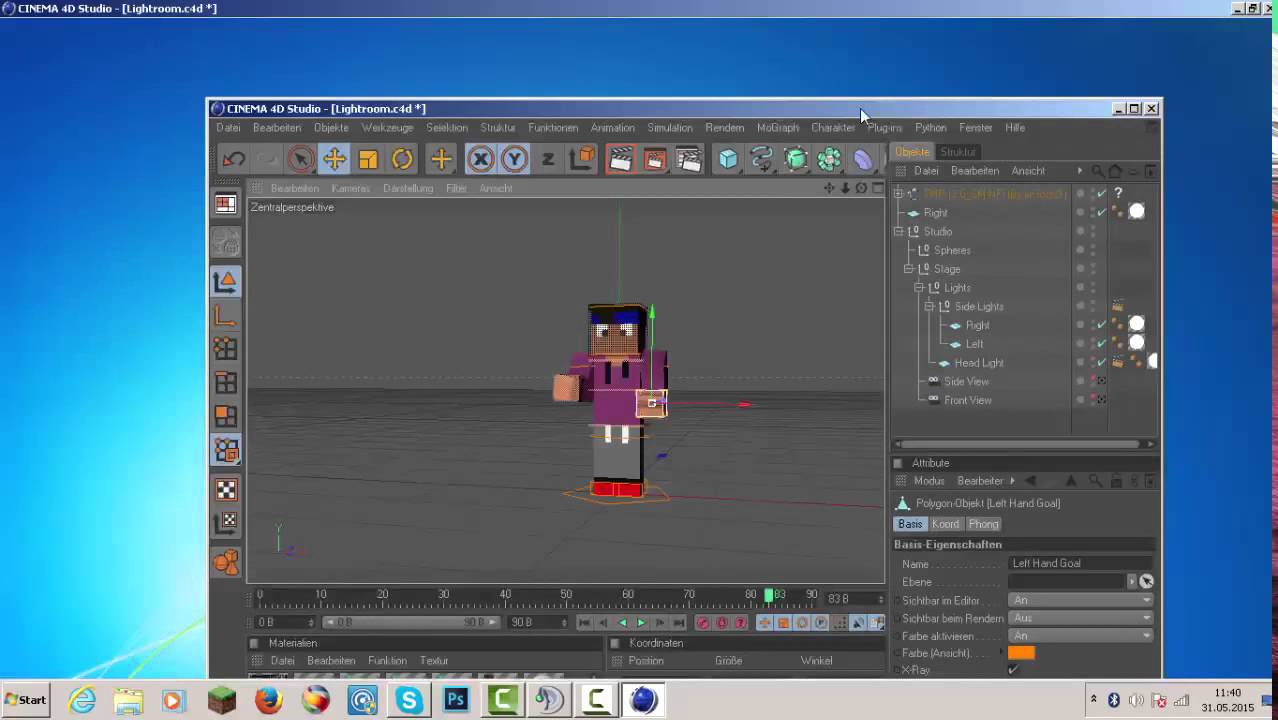Activate the Rotate tool

(x=402, y=159)
